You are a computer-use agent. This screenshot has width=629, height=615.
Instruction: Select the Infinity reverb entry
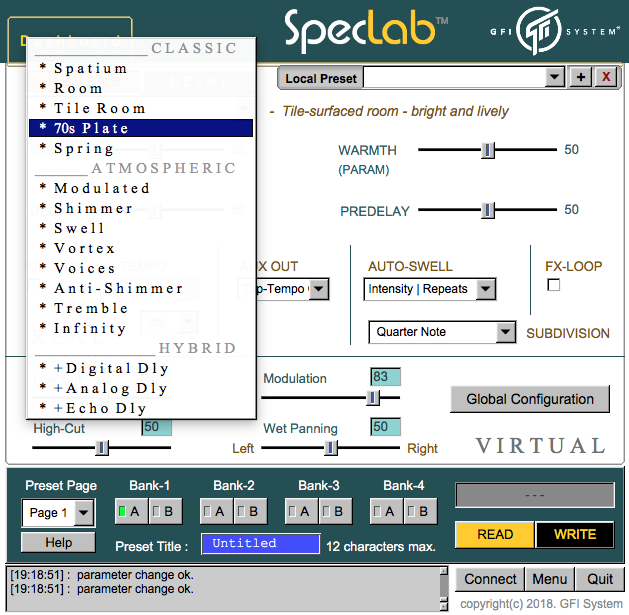[x=141, y=328]
